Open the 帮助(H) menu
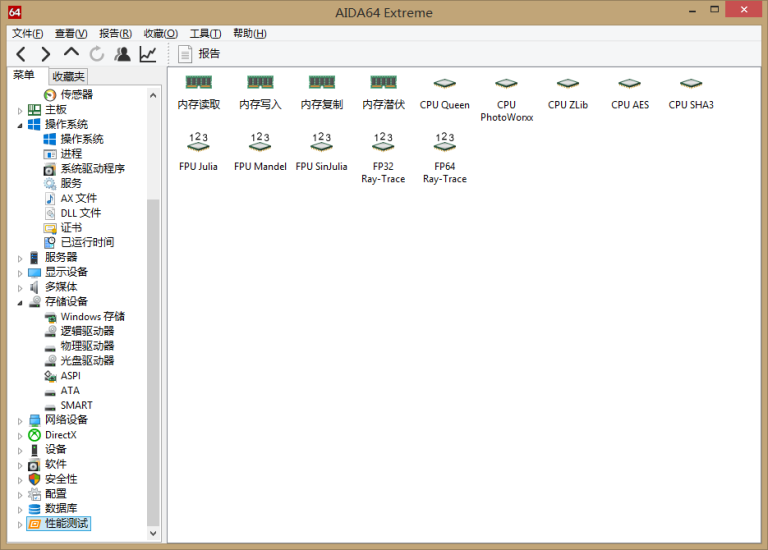The width and height of the screenshot is (768, 550). coord(250,33)
